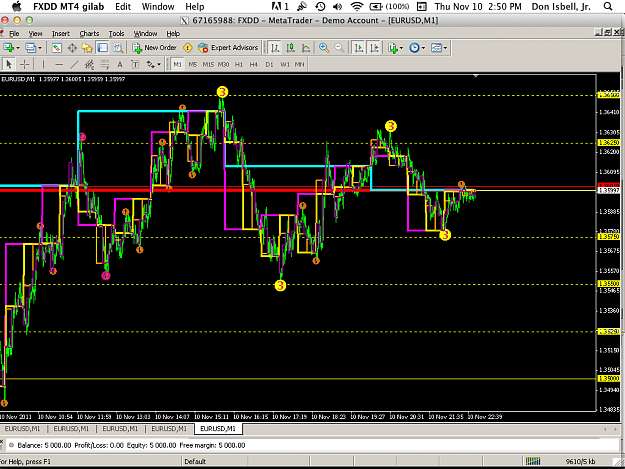Switch chart to Candlesticks mode
Image resolution: width=625 pixels, height=469 pixels.
(291, 48)
